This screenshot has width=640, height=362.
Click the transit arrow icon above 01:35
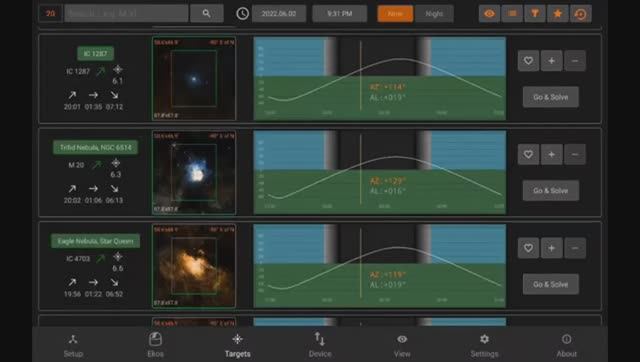93,95
